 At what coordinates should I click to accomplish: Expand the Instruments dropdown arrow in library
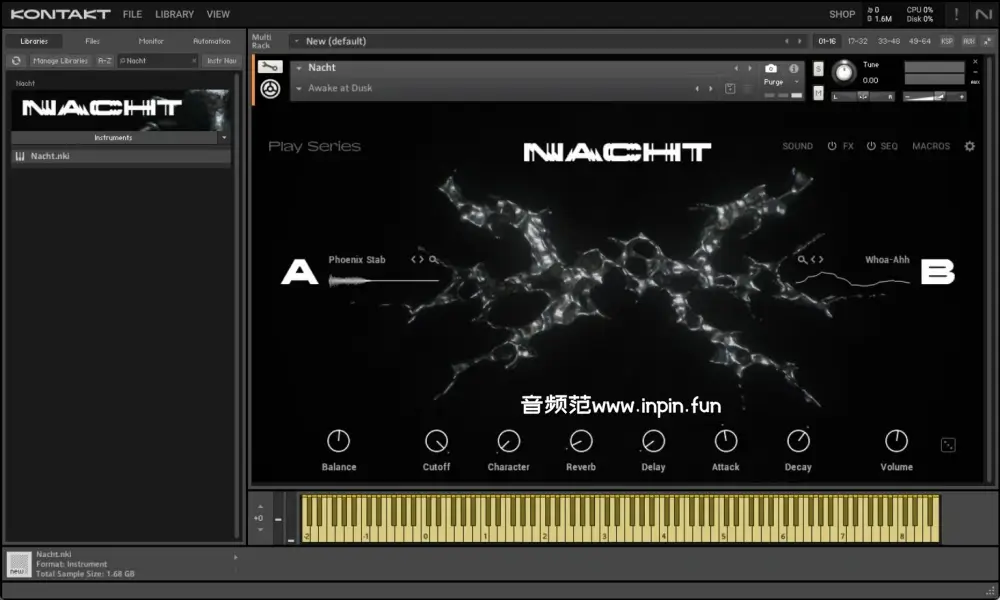click(x=224, y=138)
